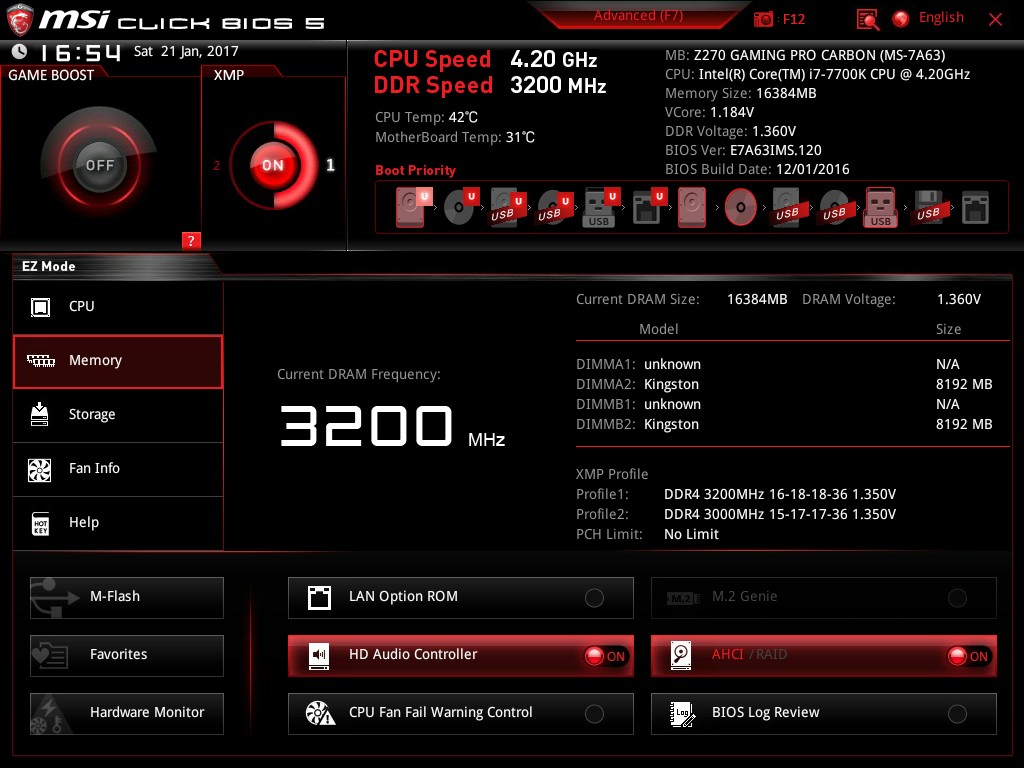1024x768 pixels.
Task: Toggle the M.2 Genie option
Action: click(x=824, y=597)
